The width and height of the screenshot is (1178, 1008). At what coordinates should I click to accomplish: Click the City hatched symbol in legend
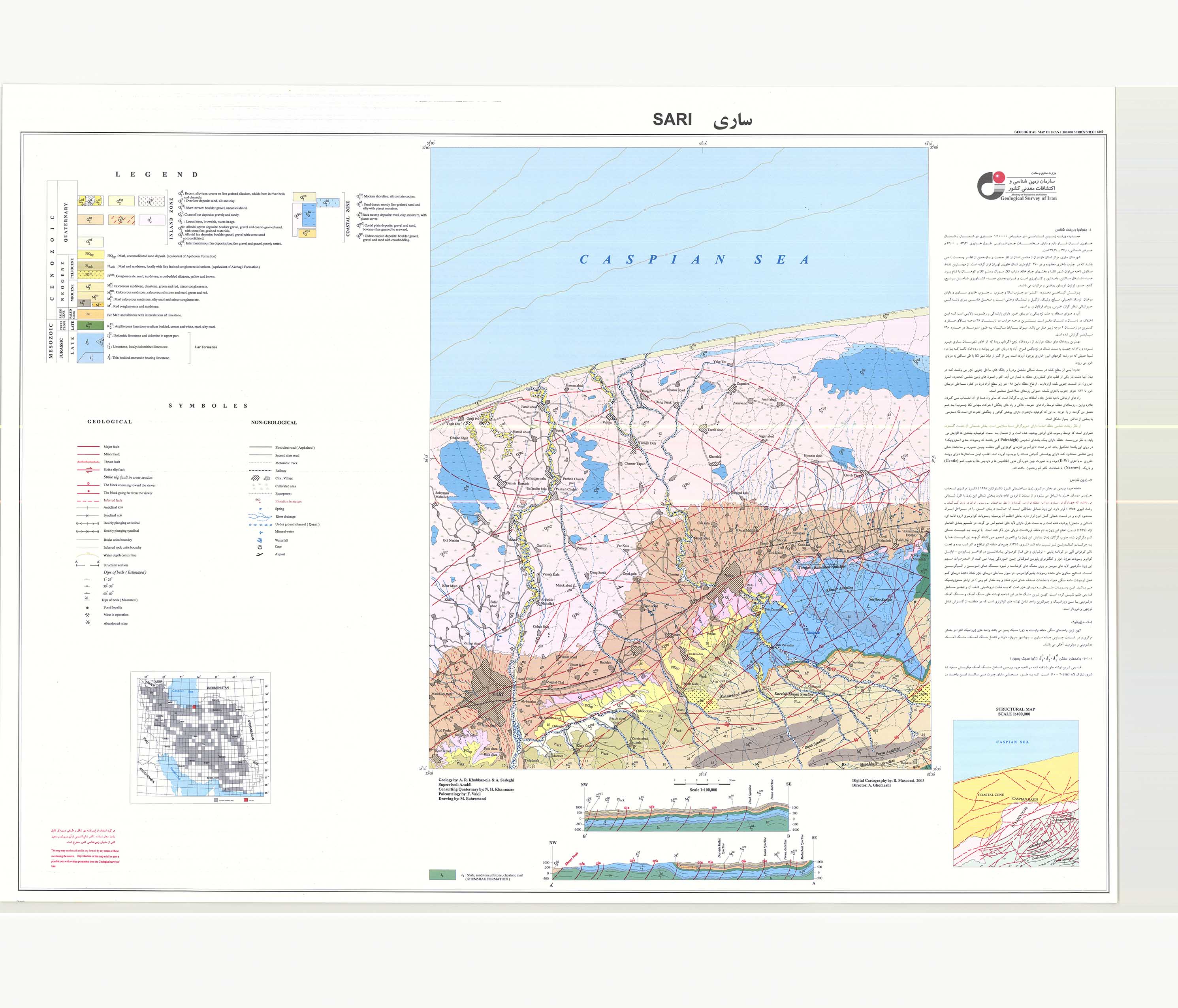[256, 478]
